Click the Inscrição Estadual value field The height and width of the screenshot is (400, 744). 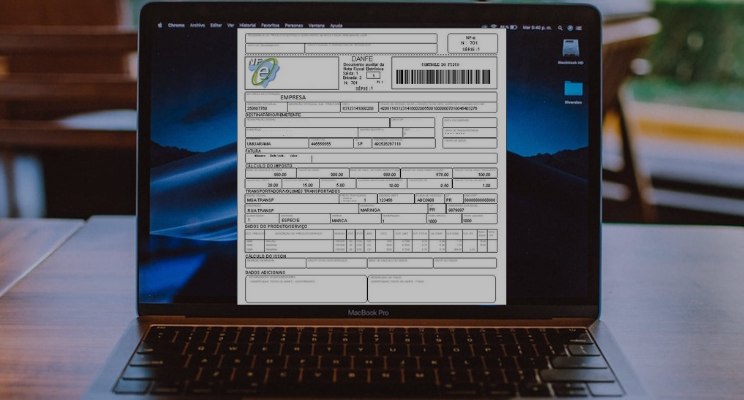pos(266,107)
